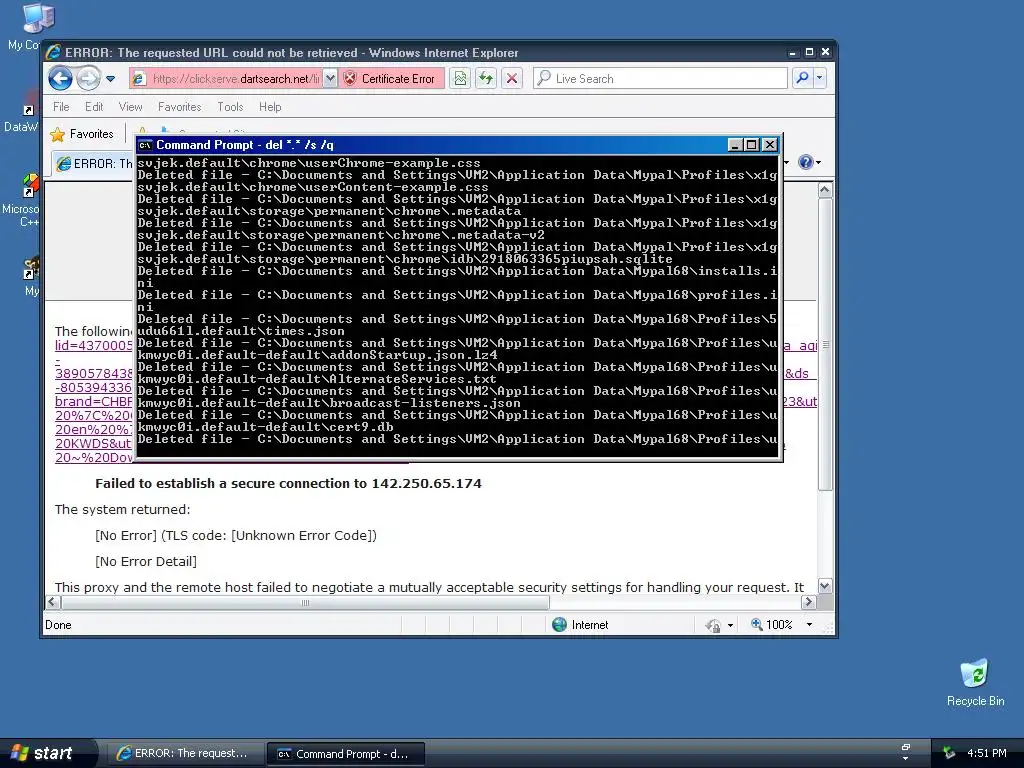The image size is (1024, 768).
Task: Click the Live Search box
Action: (661, 79)
